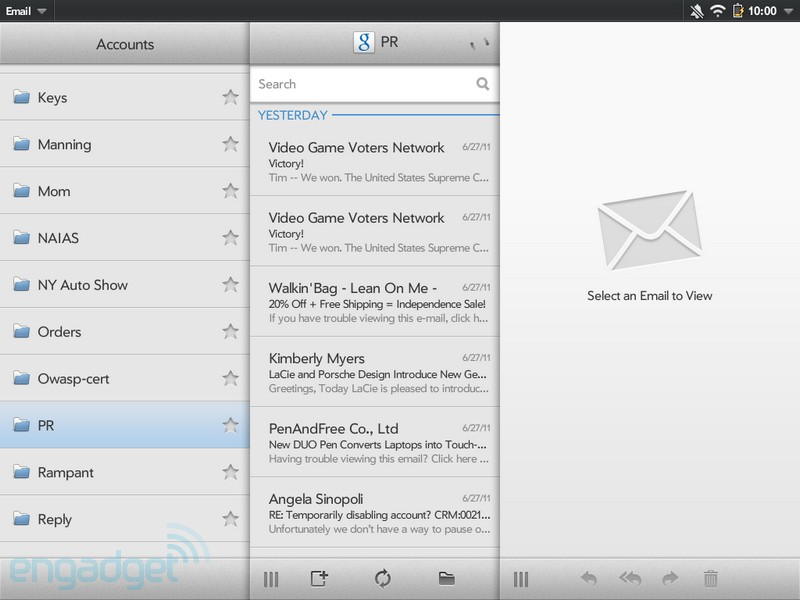
Task: Click the muted notifications bell icon
Action: pyautogui.click(x=696, y=11)
